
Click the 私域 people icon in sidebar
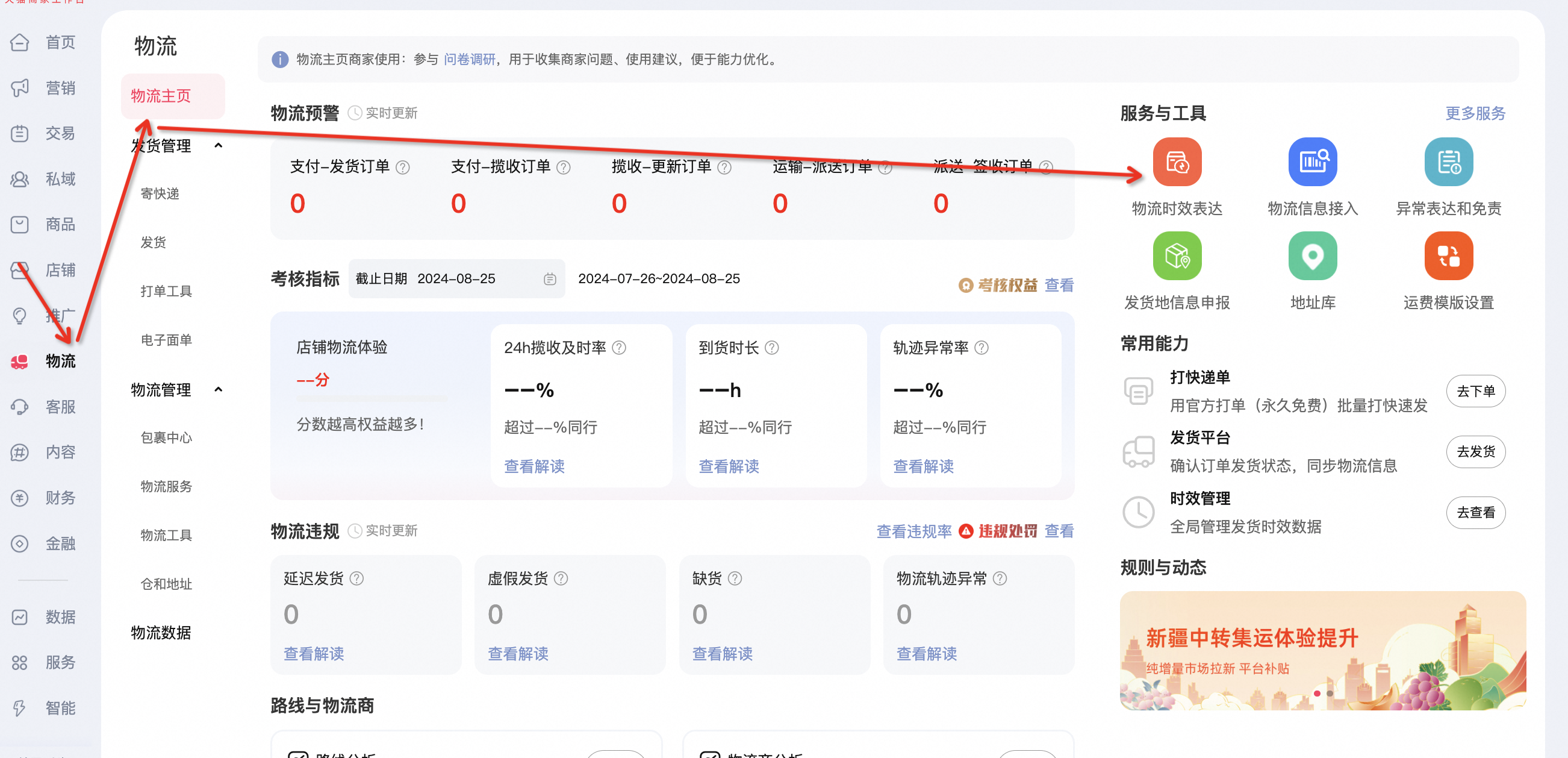19,178
